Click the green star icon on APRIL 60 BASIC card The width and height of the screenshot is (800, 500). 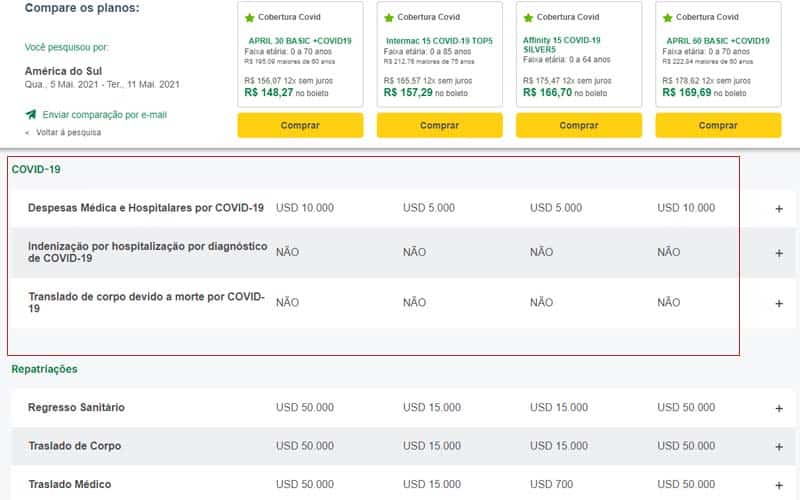tap(668, 18)
